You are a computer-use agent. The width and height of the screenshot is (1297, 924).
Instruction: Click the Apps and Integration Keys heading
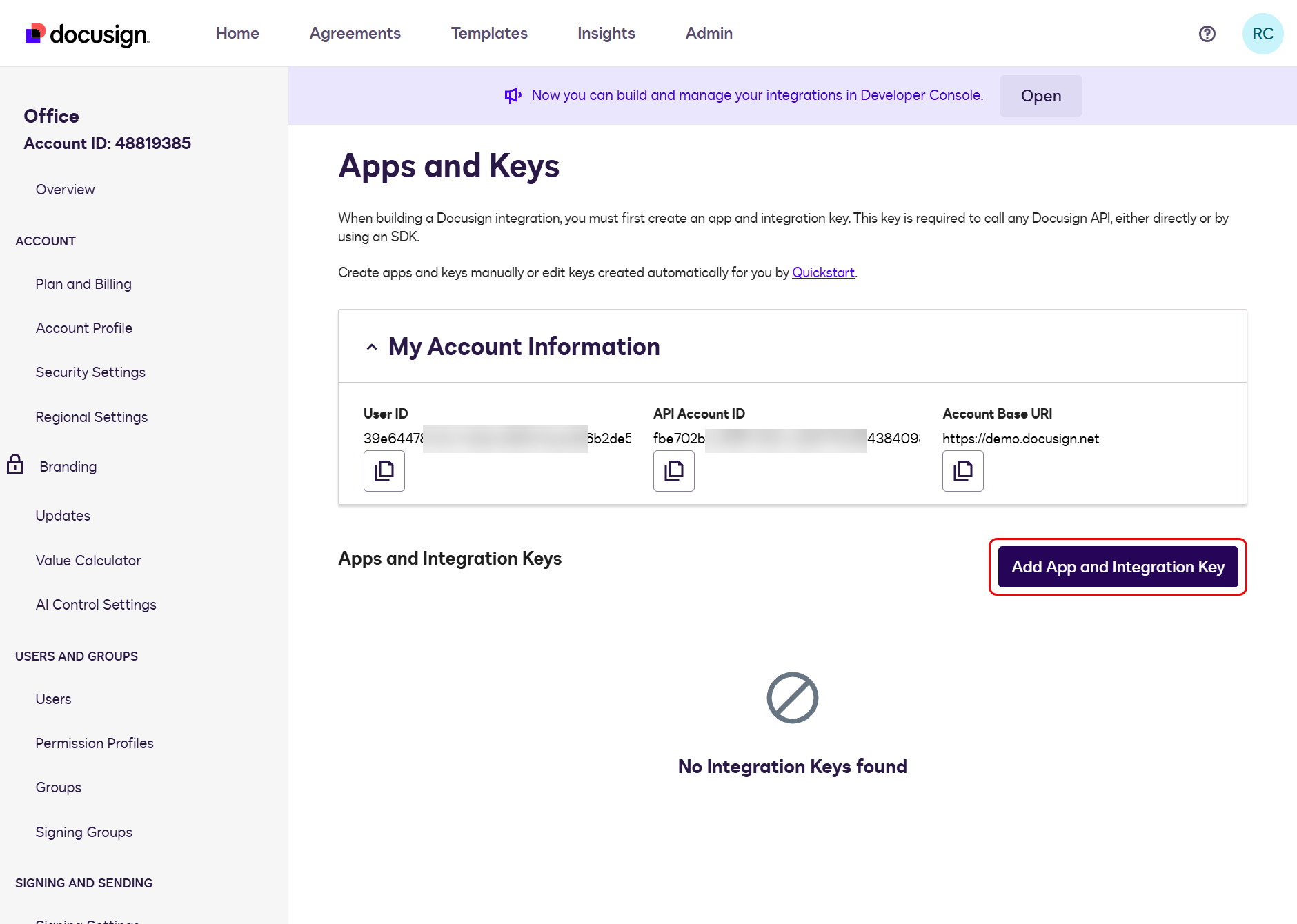[x=450, y=559]
